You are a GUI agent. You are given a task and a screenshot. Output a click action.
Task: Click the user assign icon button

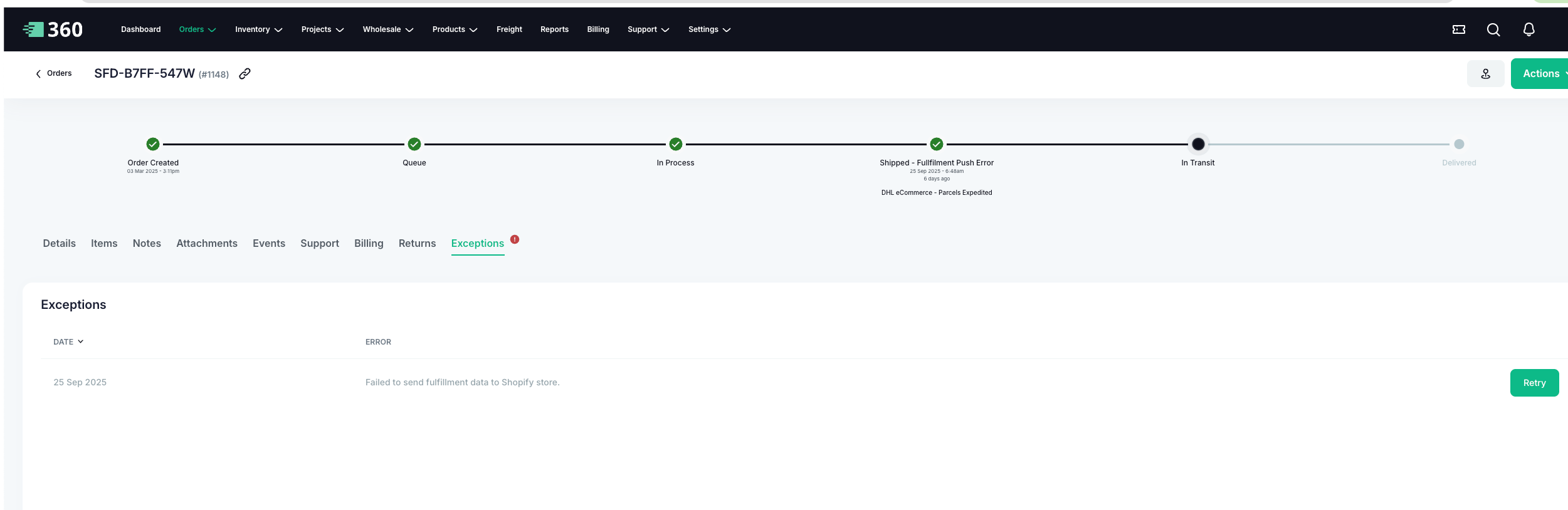(x=1485, y=74)
